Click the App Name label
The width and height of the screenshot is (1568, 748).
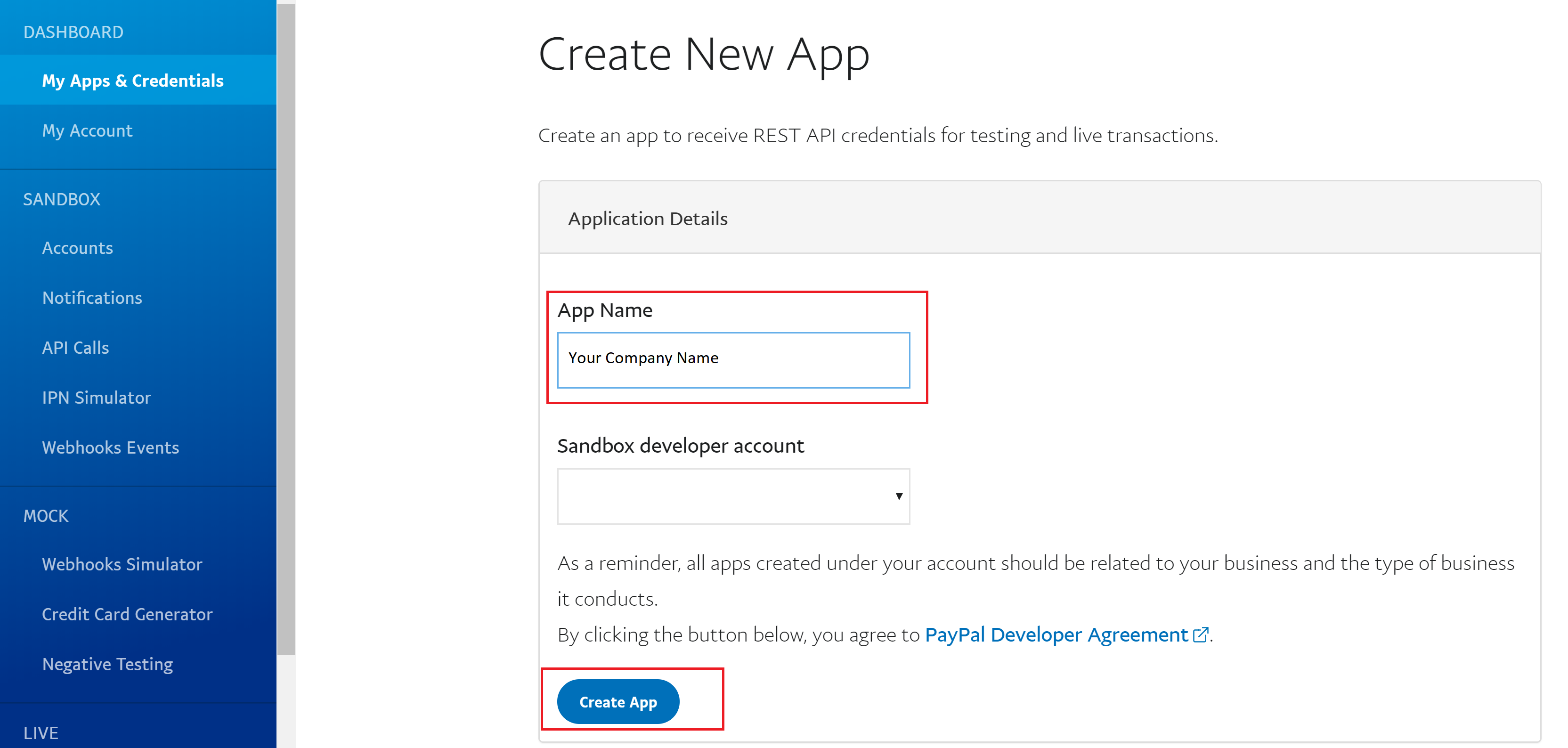click(605, 311)
